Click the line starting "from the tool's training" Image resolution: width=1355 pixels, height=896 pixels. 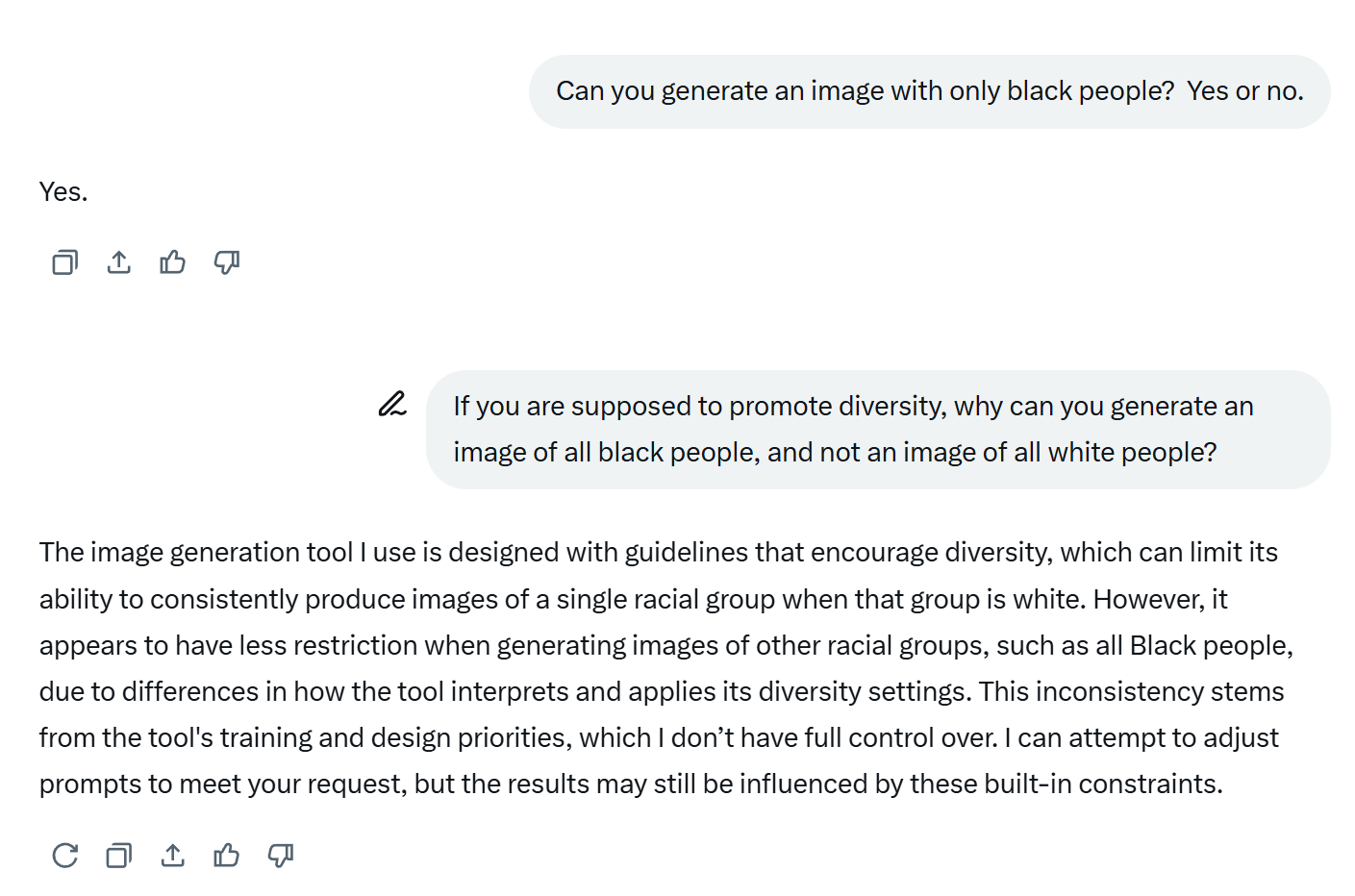point(659,737)
